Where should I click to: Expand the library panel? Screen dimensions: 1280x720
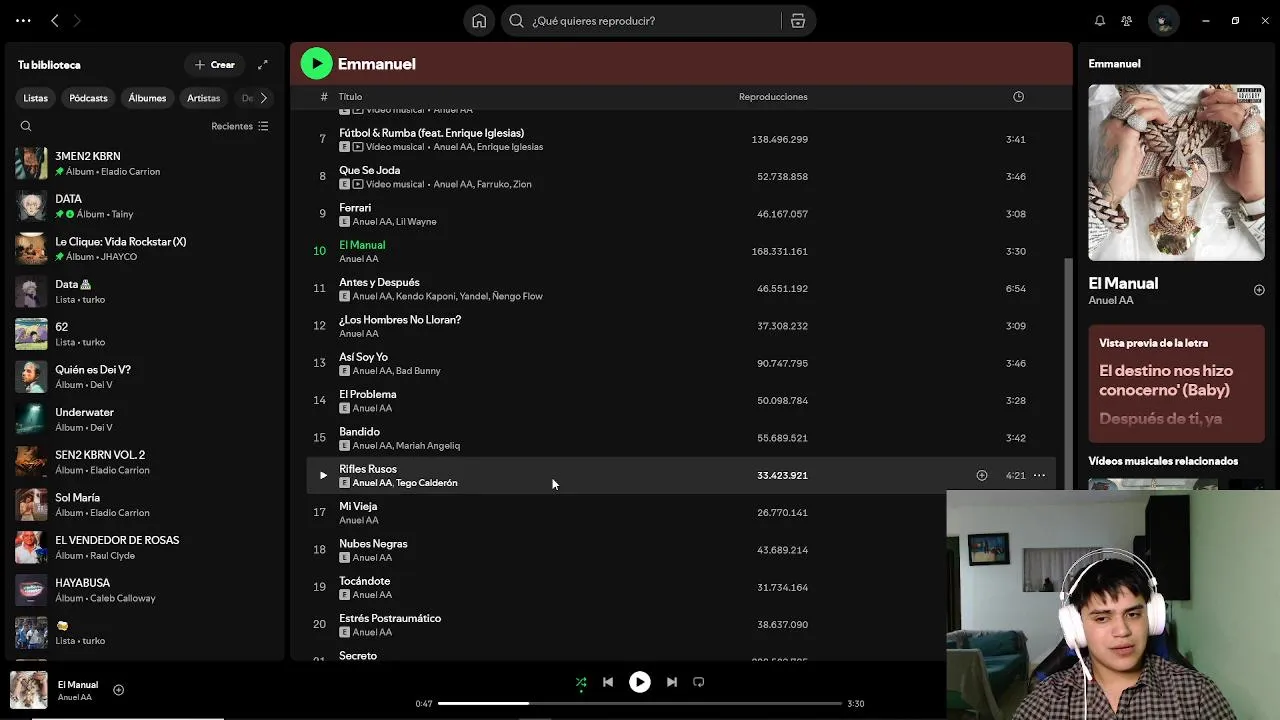(x=263, y=65)
